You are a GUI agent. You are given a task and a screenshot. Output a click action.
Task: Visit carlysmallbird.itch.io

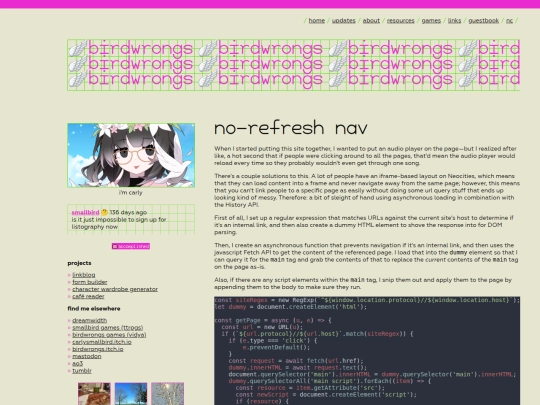[102, 342]
